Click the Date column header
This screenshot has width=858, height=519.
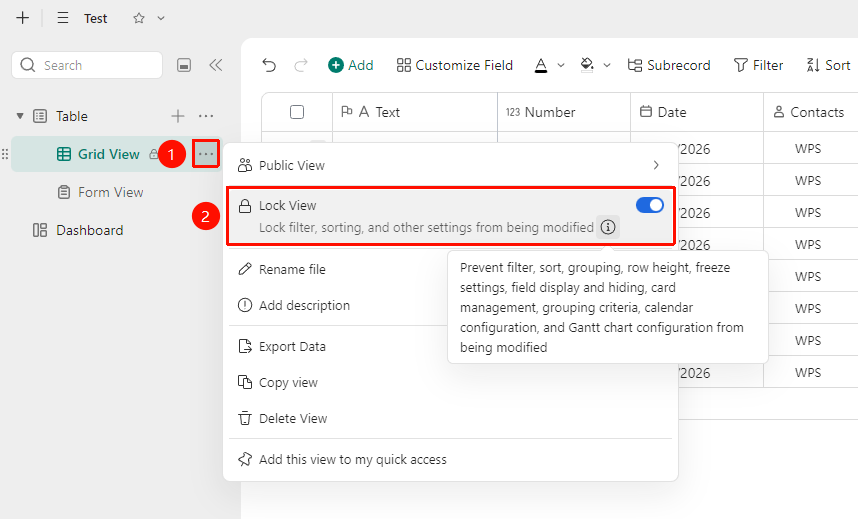pyautogui.click(x=697, y=112)
